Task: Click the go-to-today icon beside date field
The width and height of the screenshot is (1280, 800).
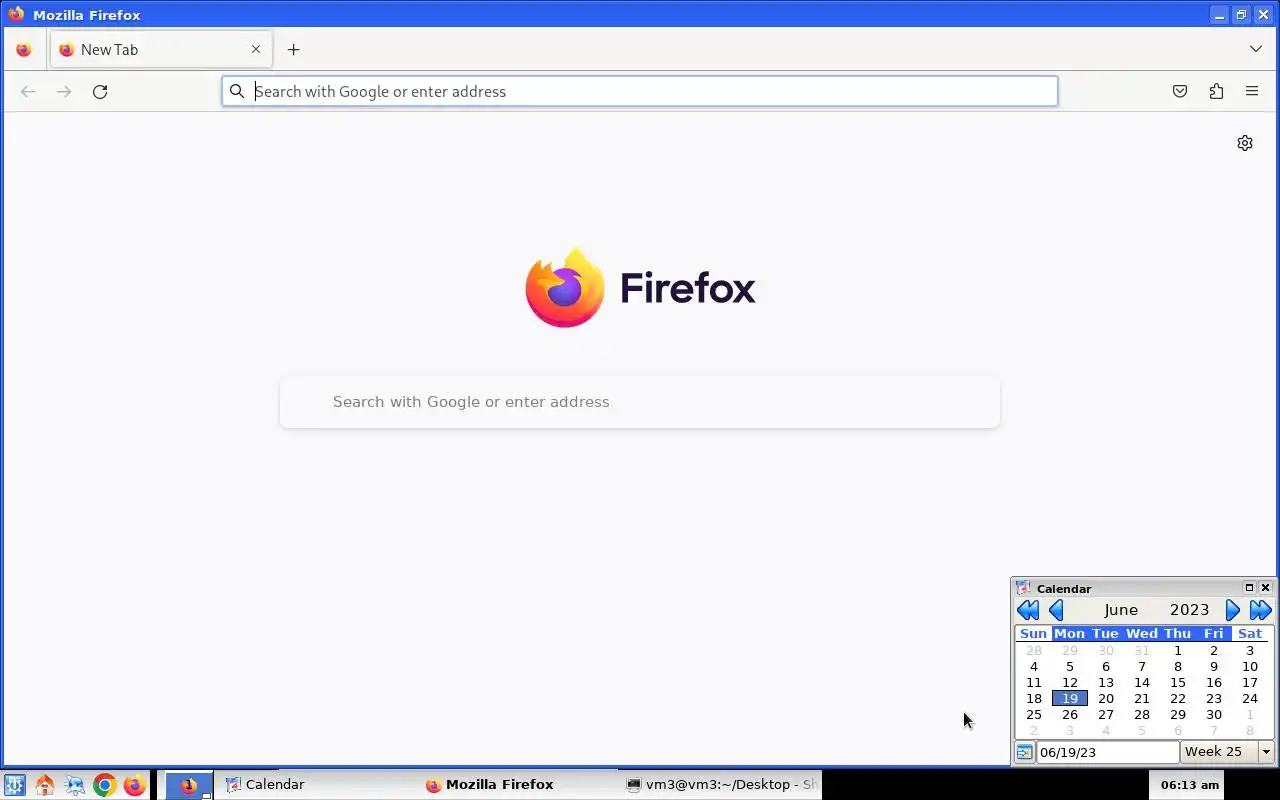Action: tap(1024, 752)
